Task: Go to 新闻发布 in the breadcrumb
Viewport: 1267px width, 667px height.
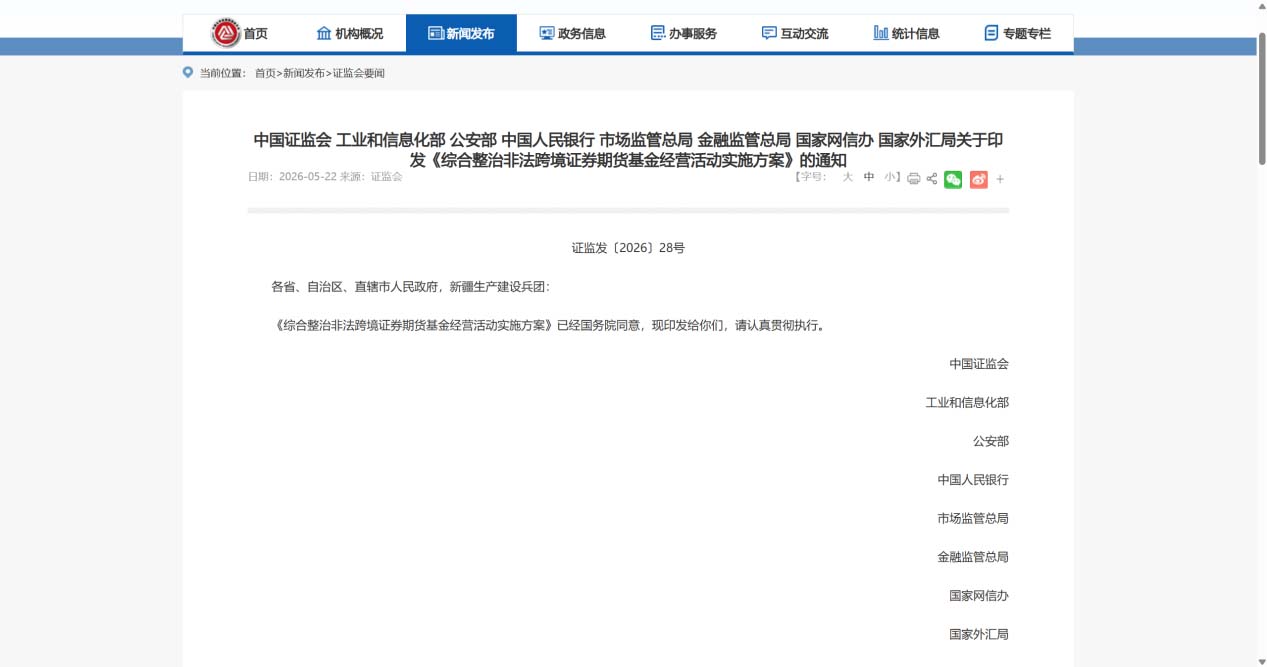Action: pyautogui.click(x=304, y=74)
